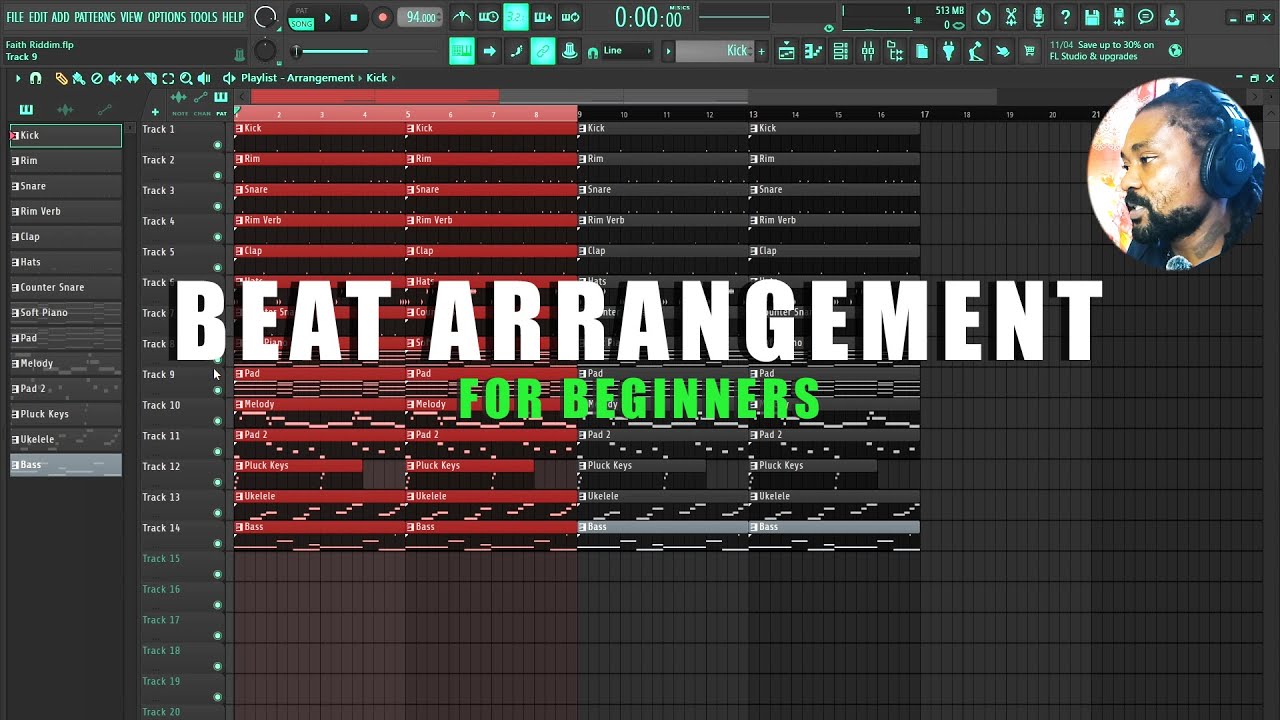Open the OPTIONS menu
Image resolution: width=1280 pixels, height=720 pixels.
[x=167, y=17]
